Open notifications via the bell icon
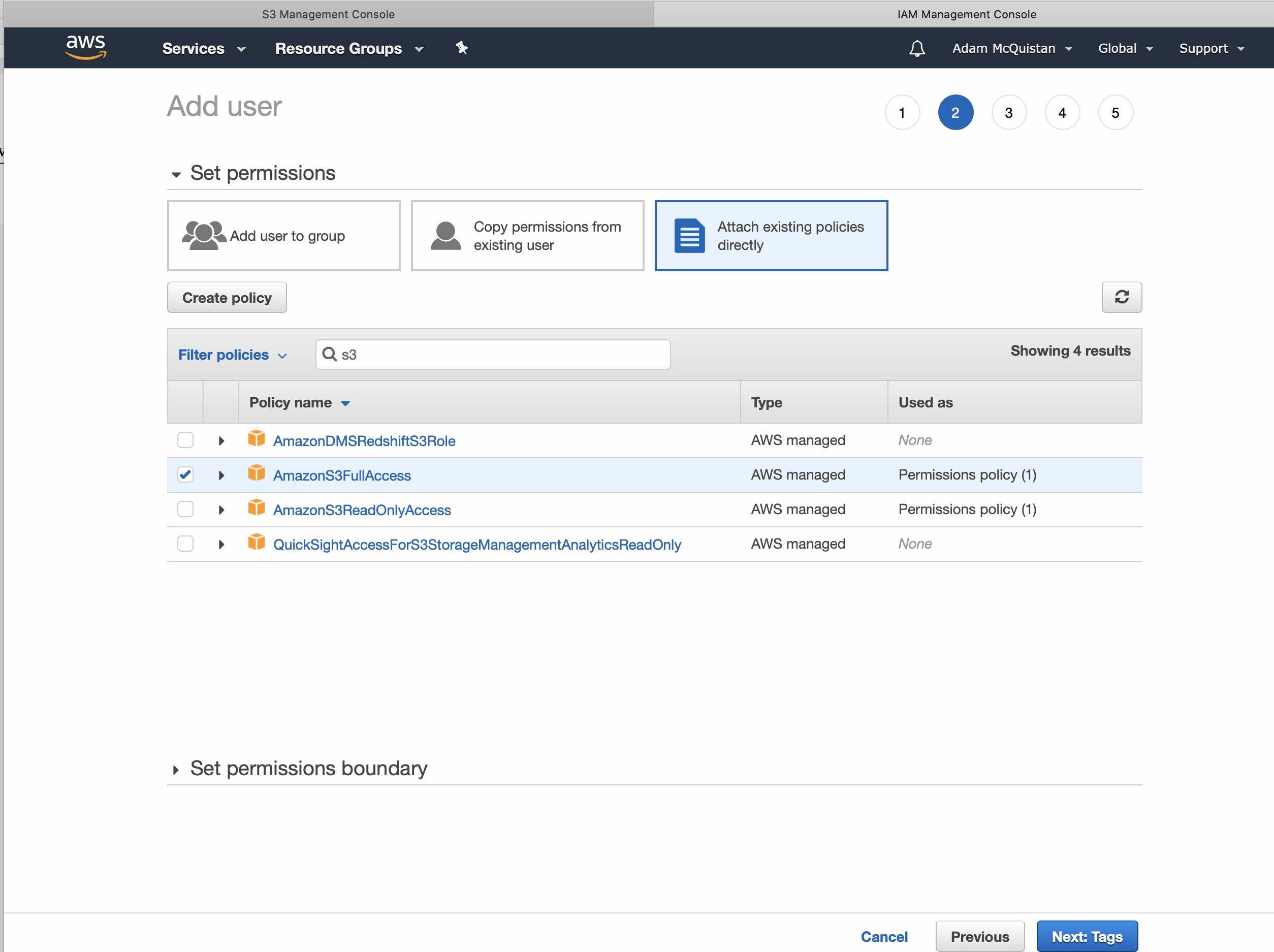1274x952 pixels. 917,48
